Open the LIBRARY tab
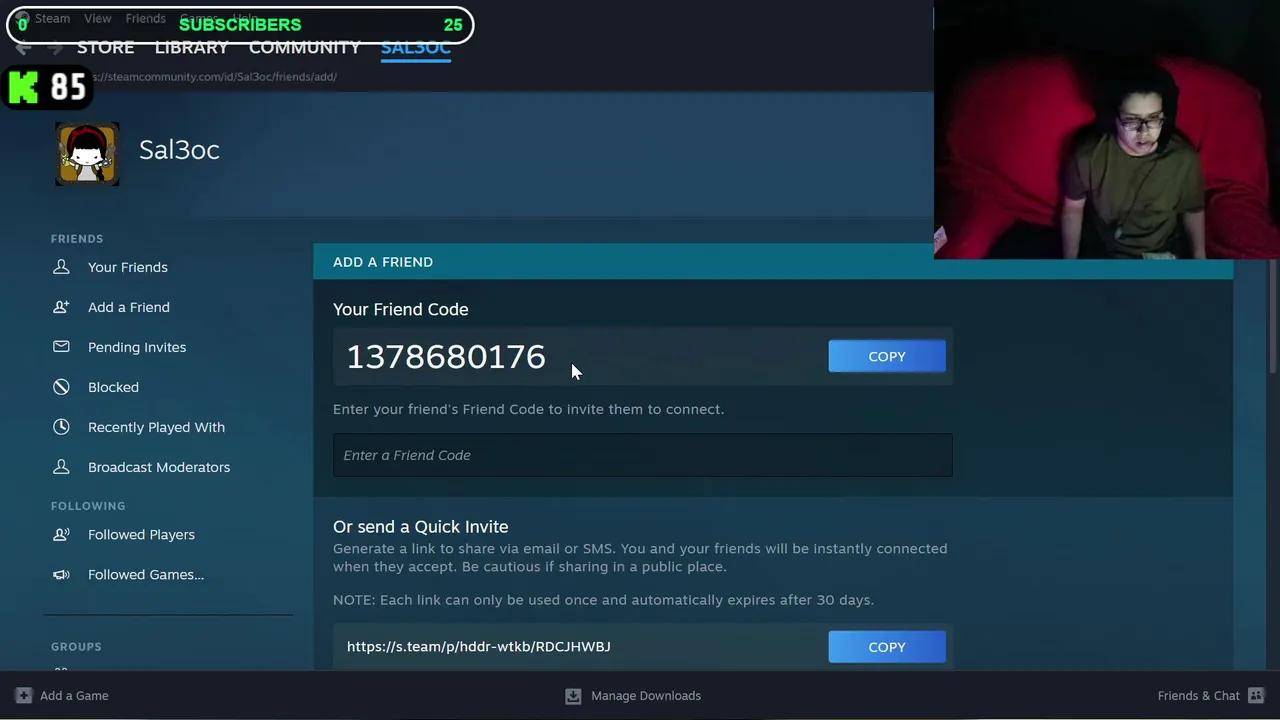This screenshot has height=720, width=1280. 191,48
